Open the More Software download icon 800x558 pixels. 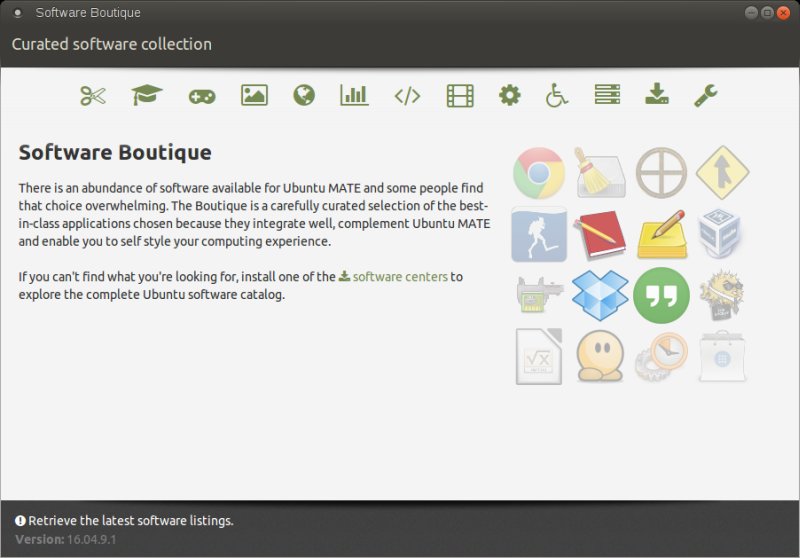[656, 96]
